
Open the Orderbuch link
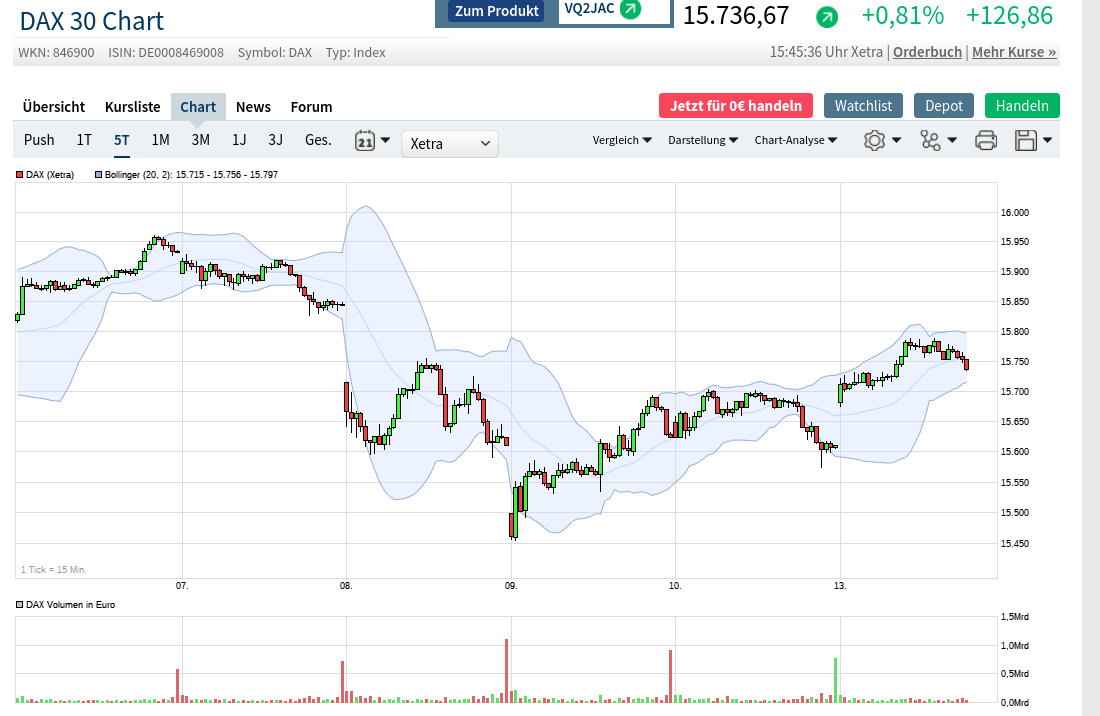coord(927,52)
